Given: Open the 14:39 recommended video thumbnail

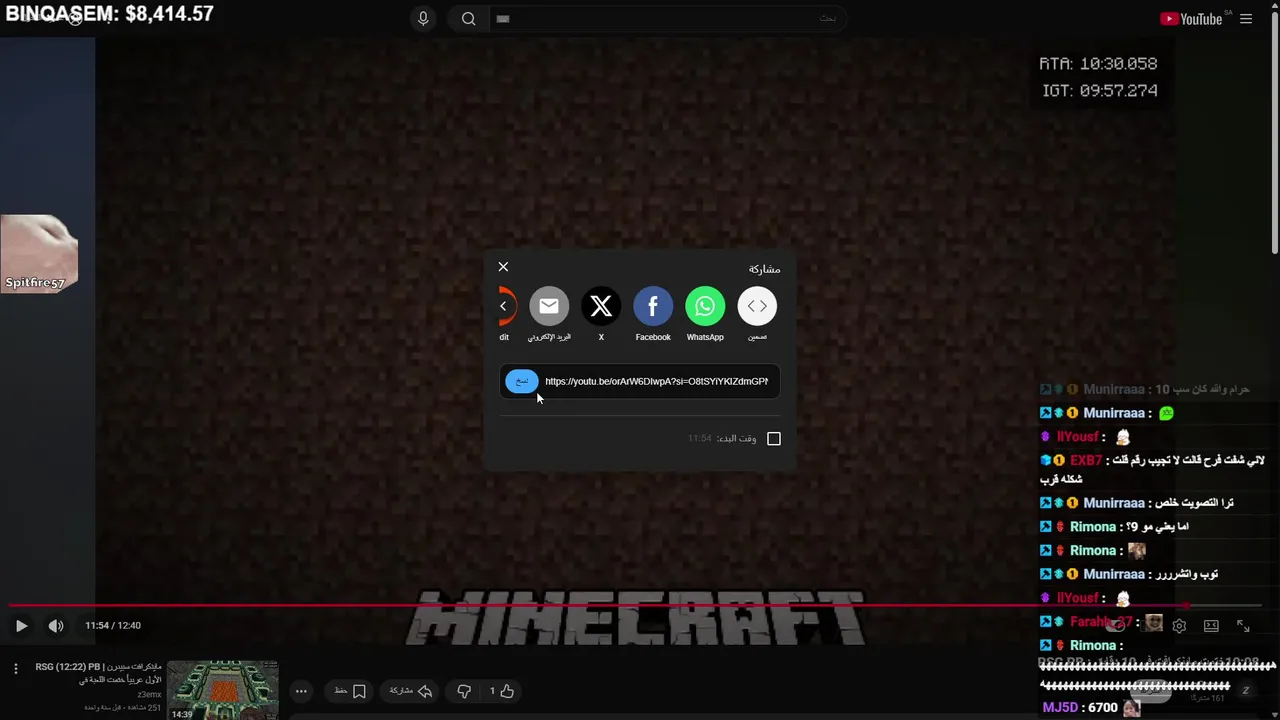Looking at the screenshot, I should [x=223, y=690].
